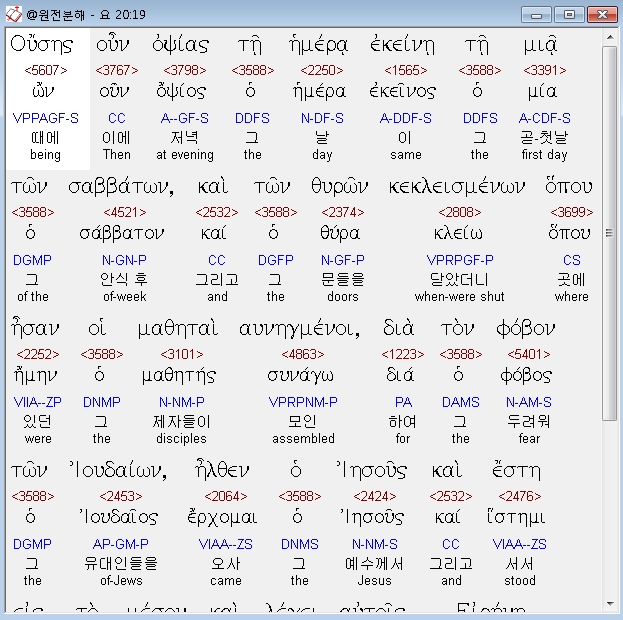Viewport: 623px width, 620px height.
Task: Click the gloss 'doors'
Action: (x=343, y=296)
